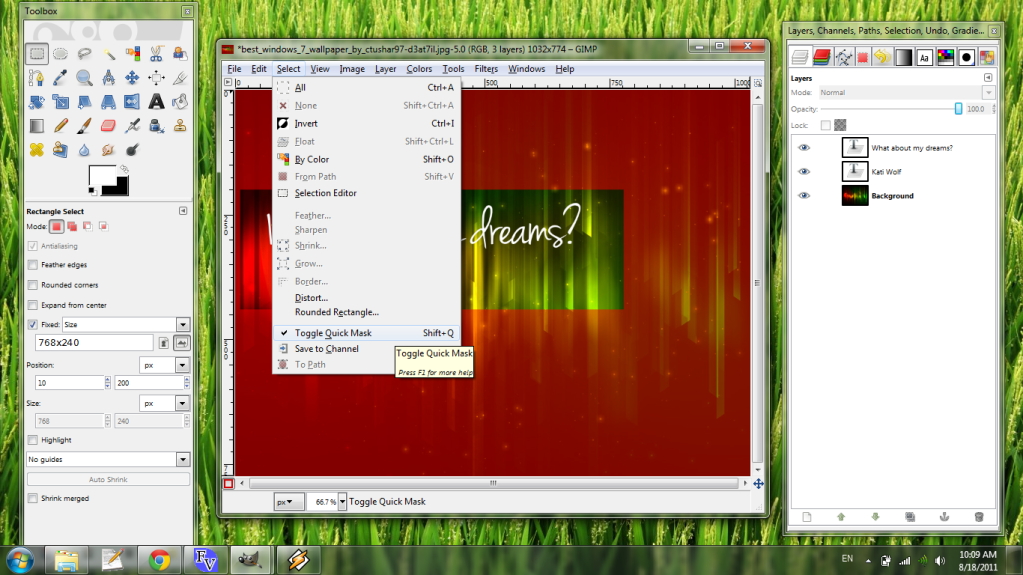Select the Blur/Sharpen droplet tool
This screenshot has width=1023, height=575.
(x=84, y=149)
